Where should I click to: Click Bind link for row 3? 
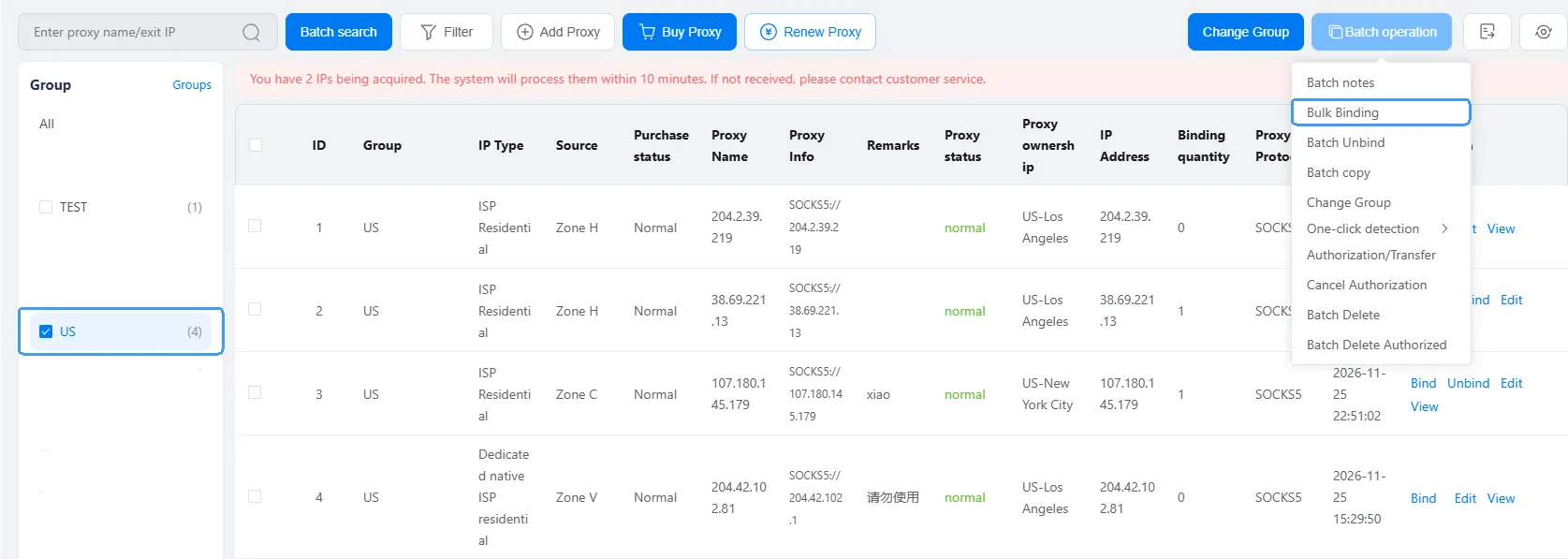tap(1423, 383)
